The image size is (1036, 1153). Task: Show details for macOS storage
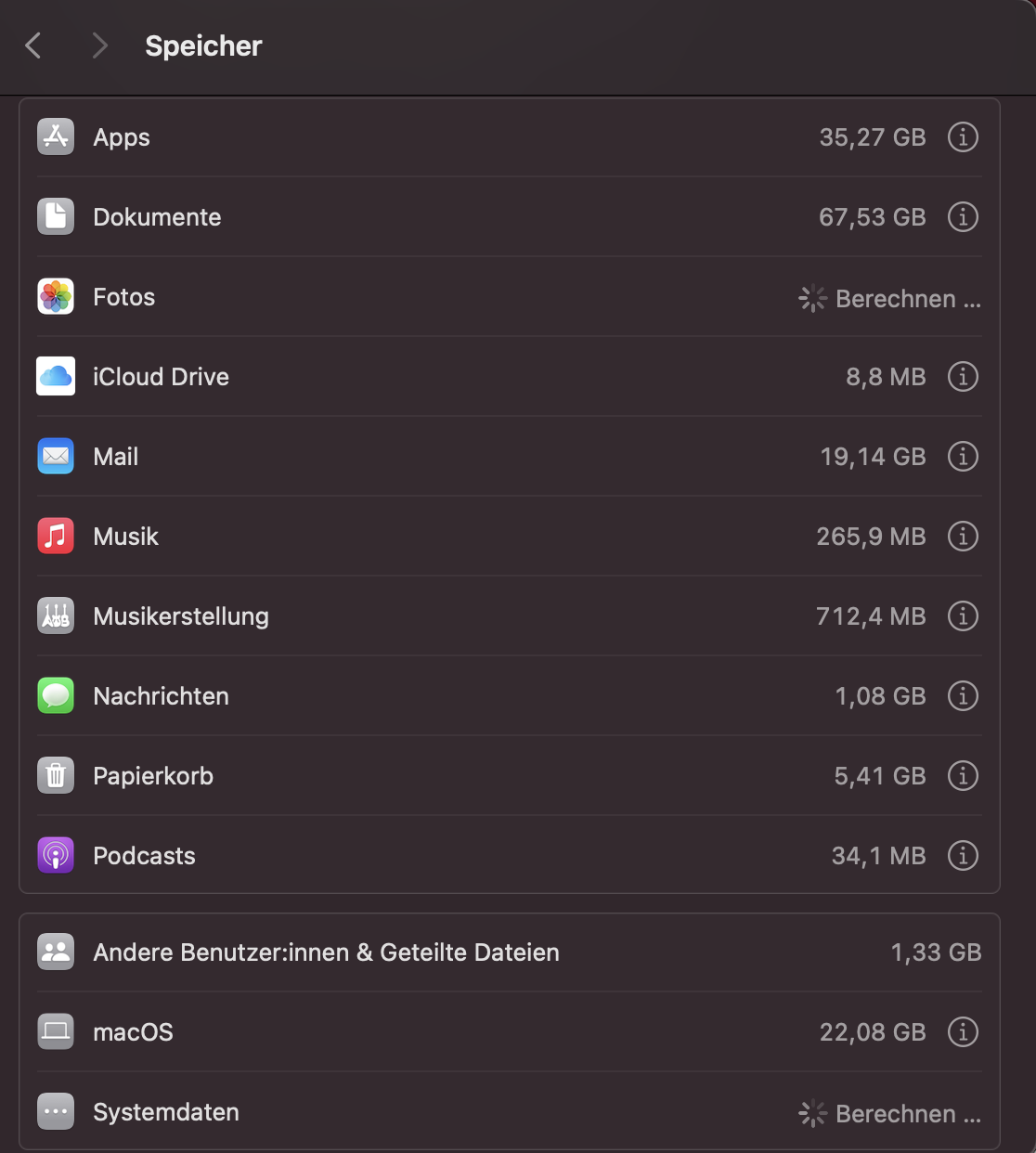click(963, 1032)
